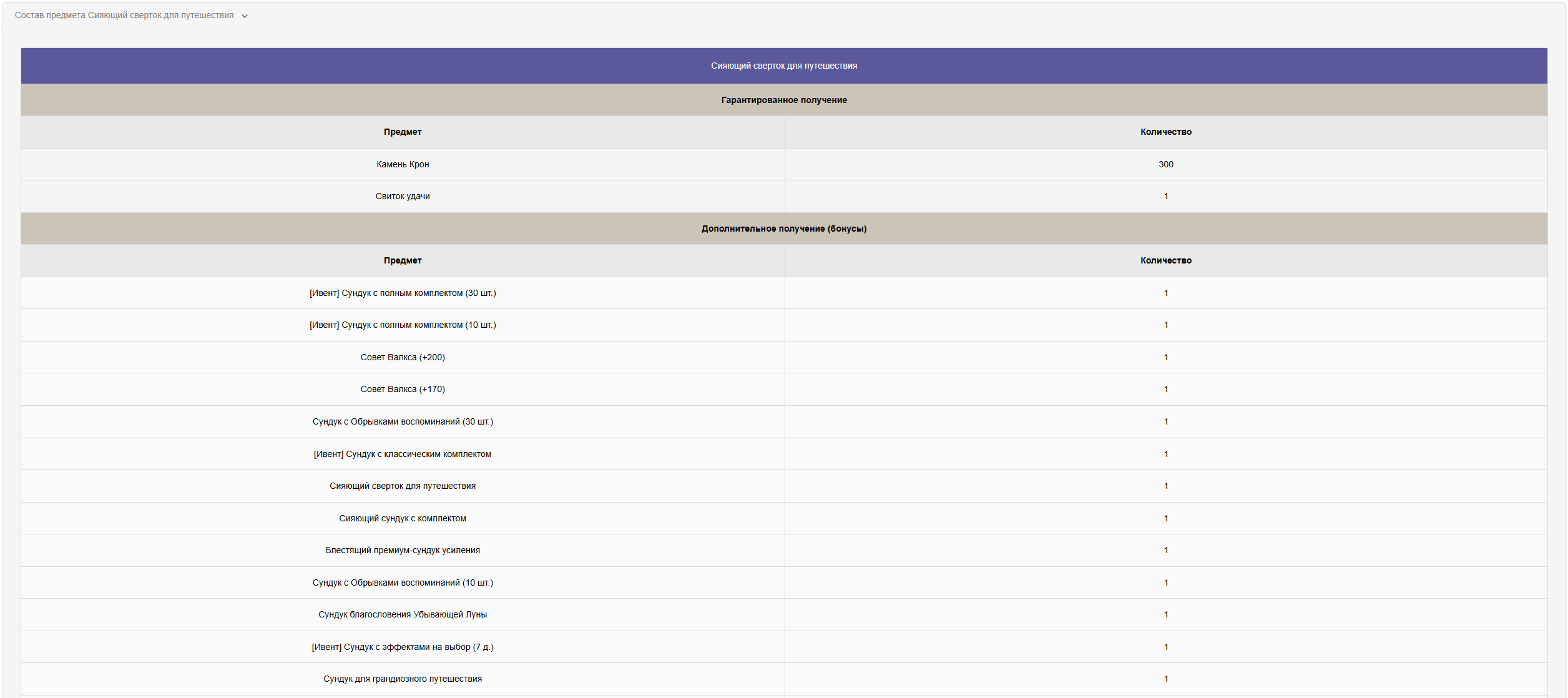Click purple 'Сияющий сверток для путешествия' title bar
Screen dimensions: 1568x698
click(x=783, y=66)
